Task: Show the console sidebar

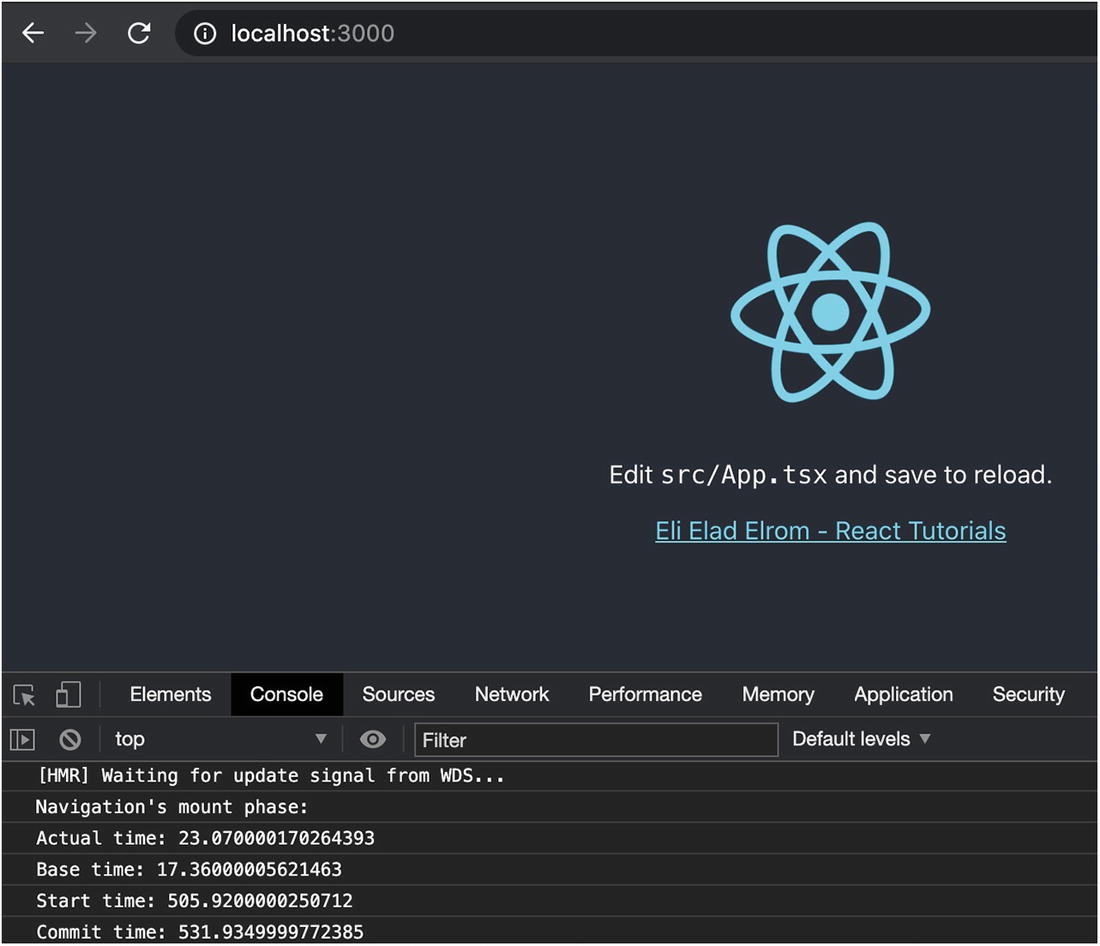Action: (x=22, y=740)
